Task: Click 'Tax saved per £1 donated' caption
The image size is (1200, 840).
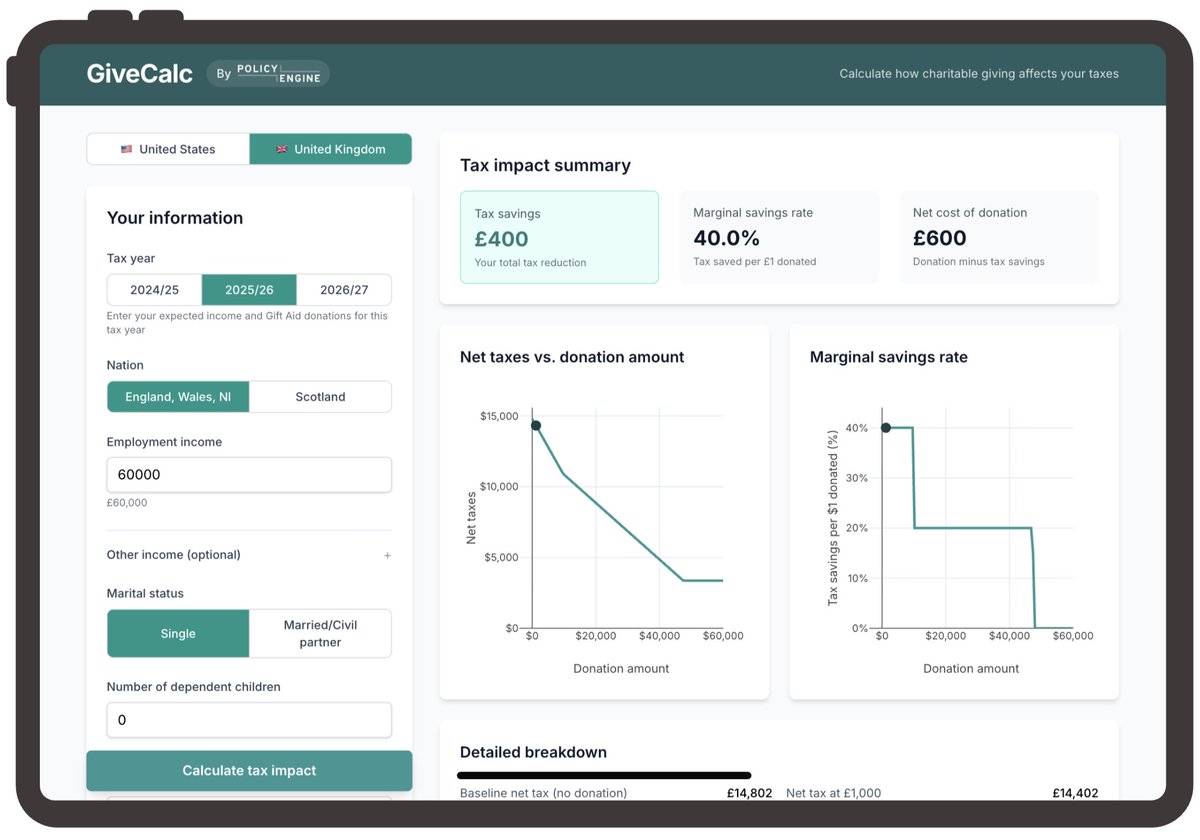Action: (x=755, y=262)
